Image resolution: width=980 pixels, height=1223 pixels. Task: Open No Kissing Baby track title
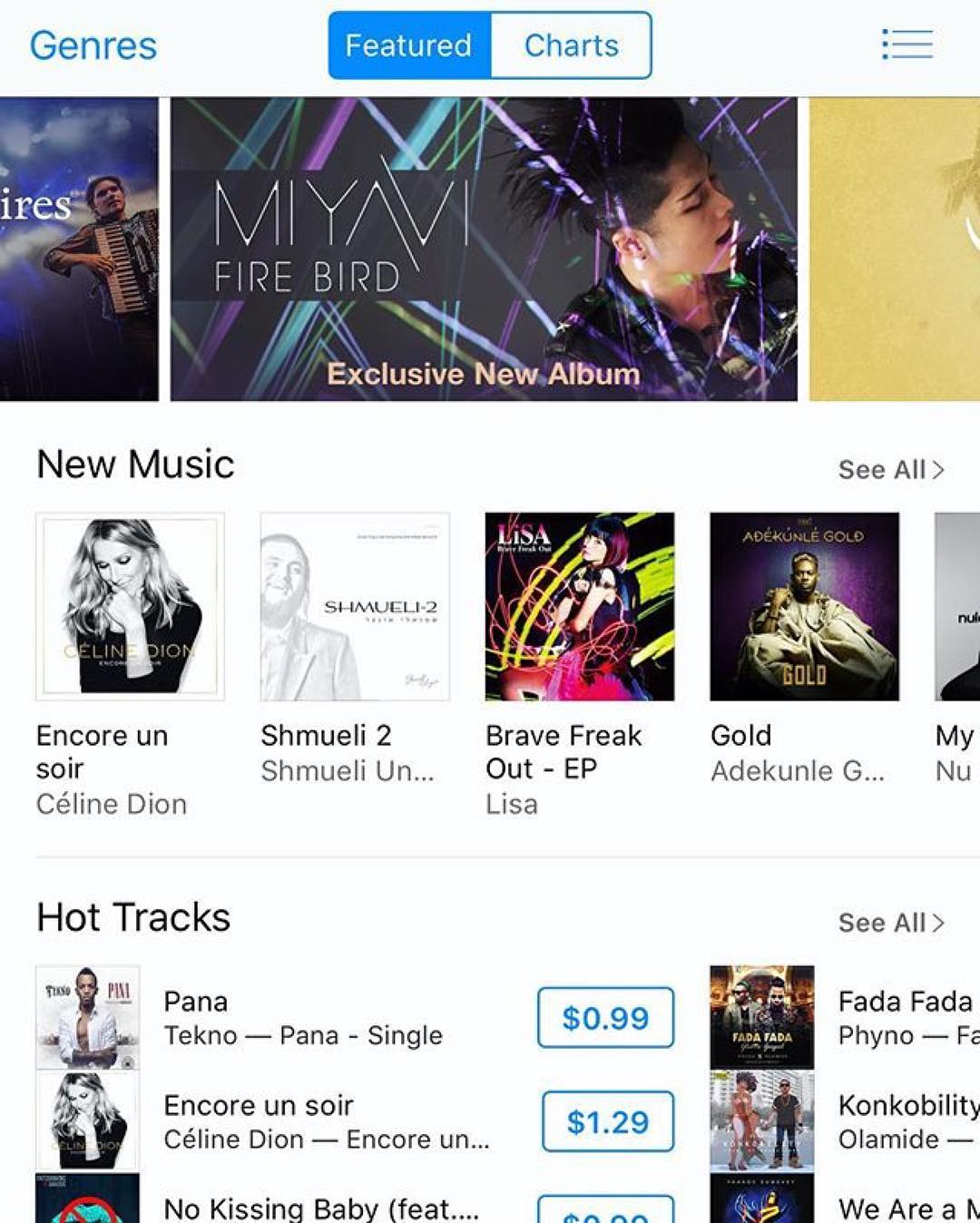[321, 1208]
